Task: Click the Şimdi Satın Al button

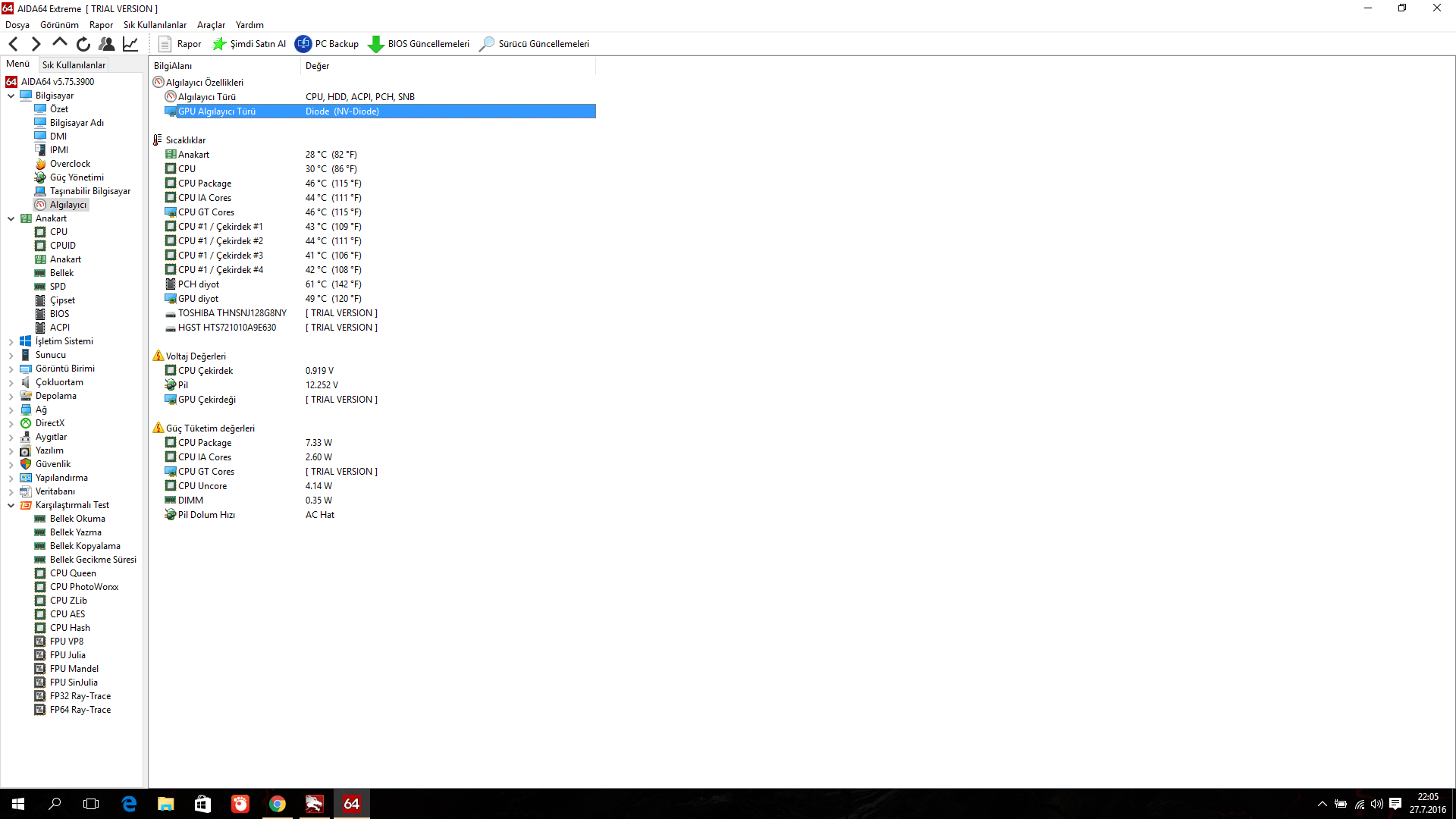Action: pyautogui.click(x=249, y=44)
